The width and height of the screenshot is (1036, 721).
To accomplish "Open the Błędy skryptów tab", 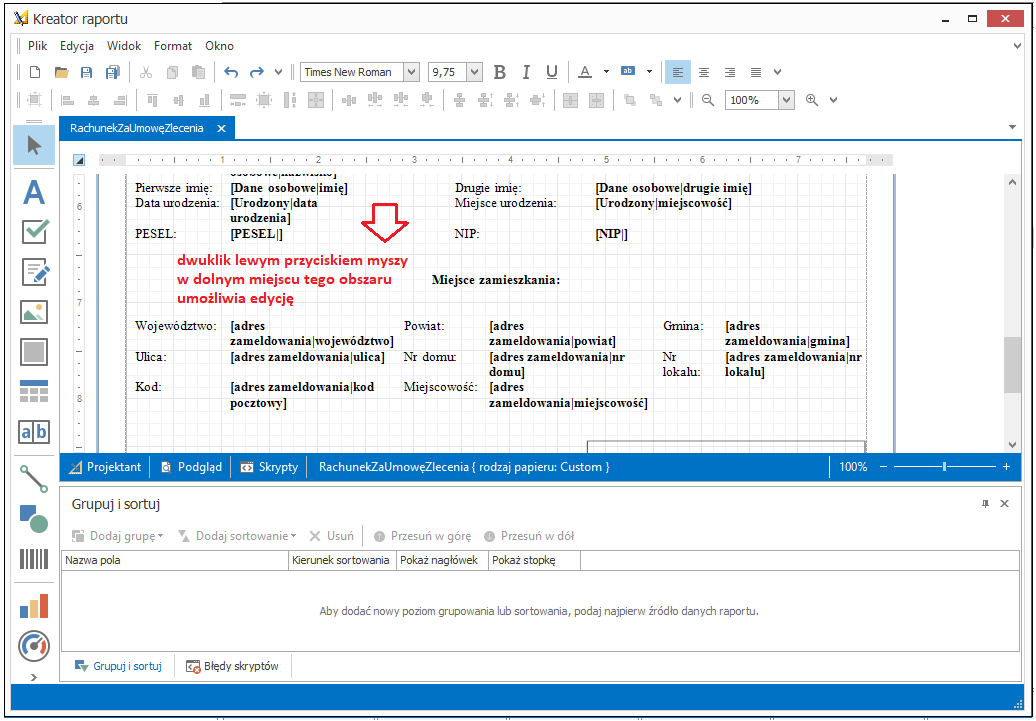I will click(x=233, y=666).
